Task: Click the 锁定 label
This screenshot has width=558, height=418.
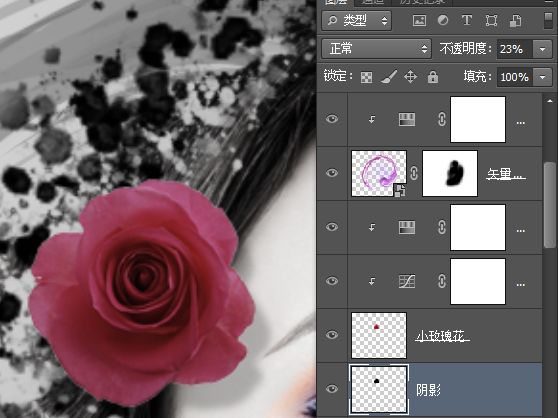Action: (338, 76)
